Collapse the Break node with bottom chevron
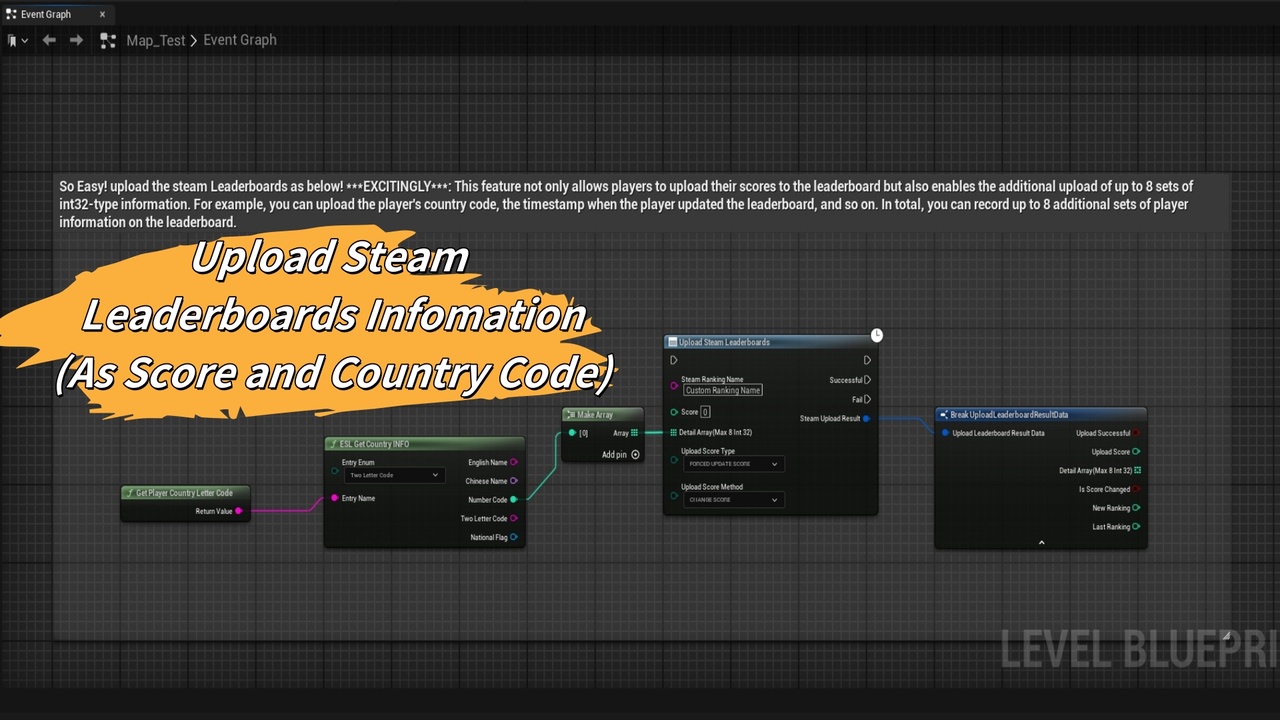The height and width of the screenshot is (720, 1280). coord(1041,543)
